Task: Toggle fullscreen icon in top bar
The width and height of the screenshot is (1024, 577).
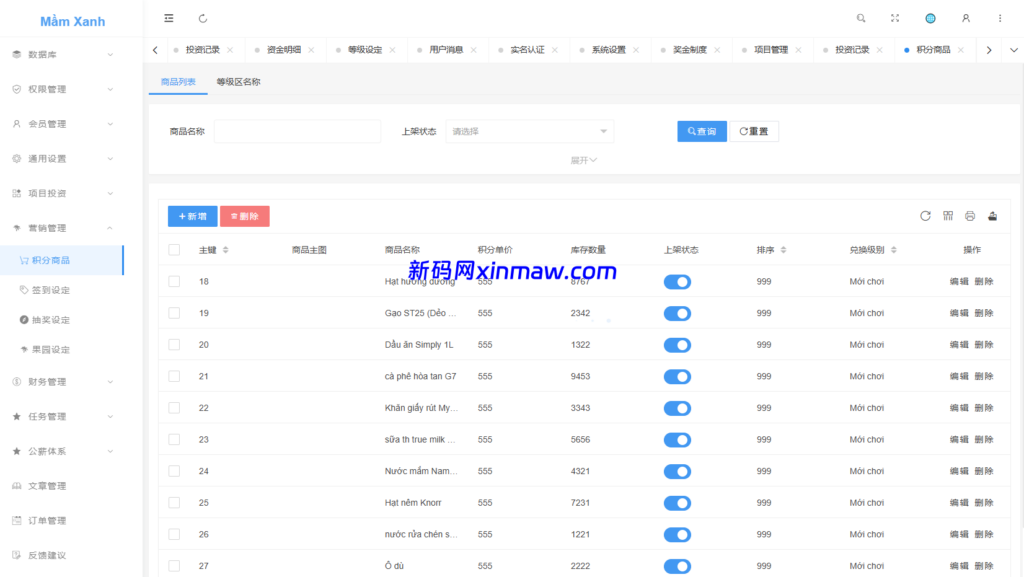Action: pyautogui.click(x=895, y=18)
